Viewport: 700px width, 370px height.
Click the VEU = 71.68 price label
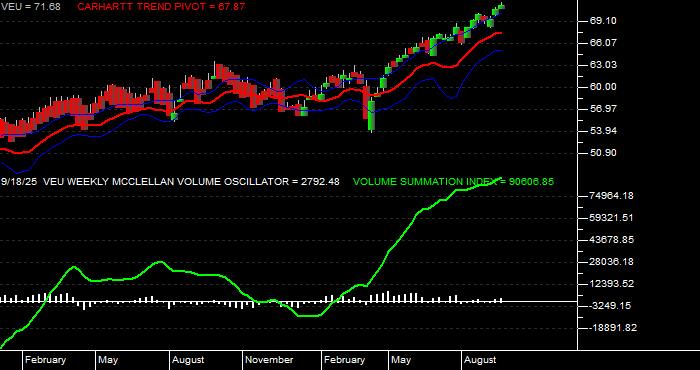[30, 7]
